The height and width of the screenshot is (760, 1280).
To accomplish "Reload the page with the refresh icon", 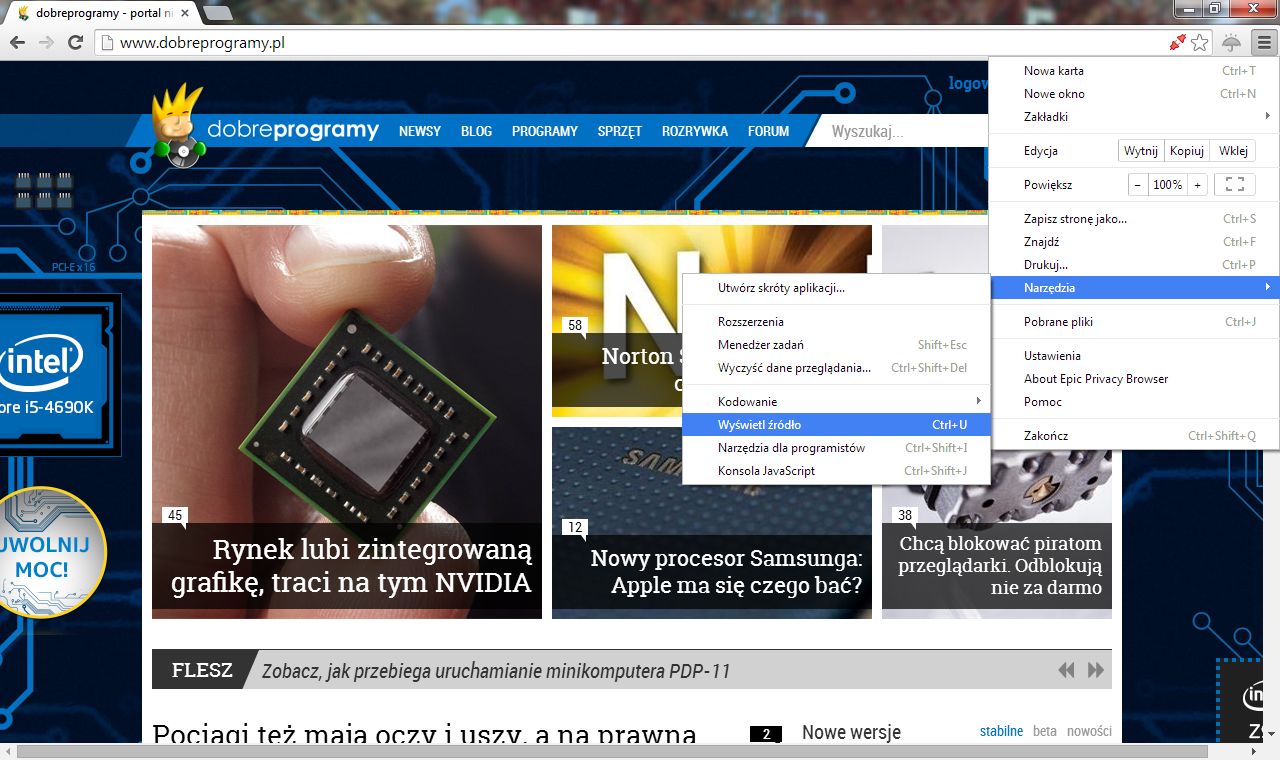I will 75,42.
